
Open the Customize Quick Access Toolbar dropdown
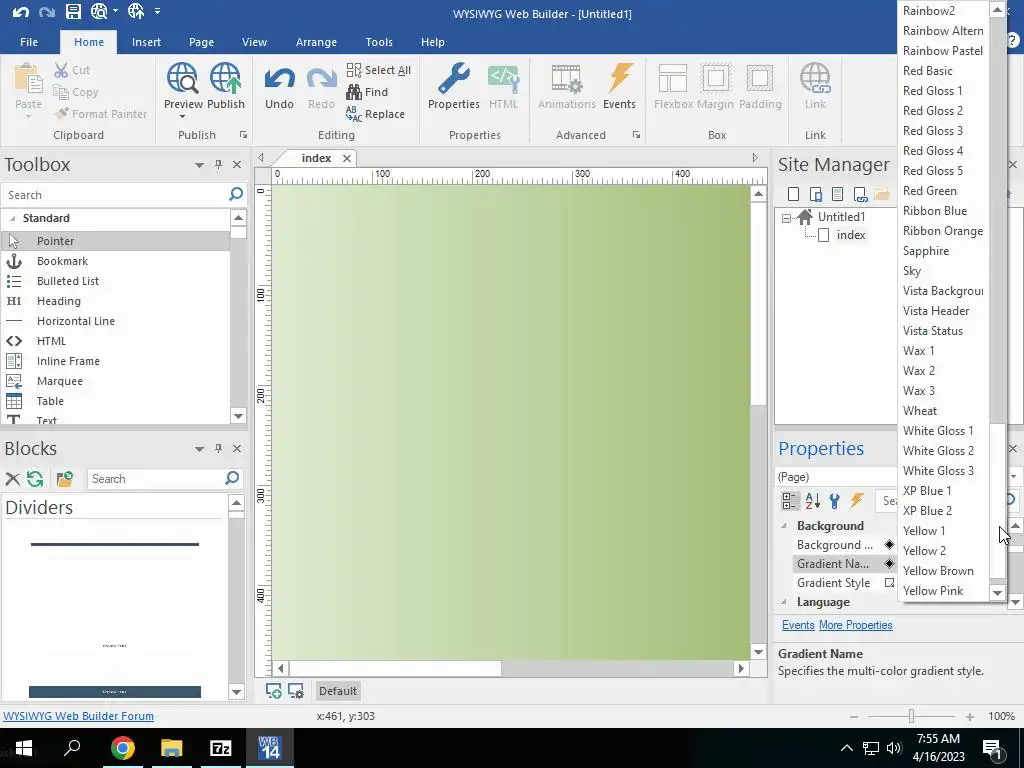tap(157, 11)
